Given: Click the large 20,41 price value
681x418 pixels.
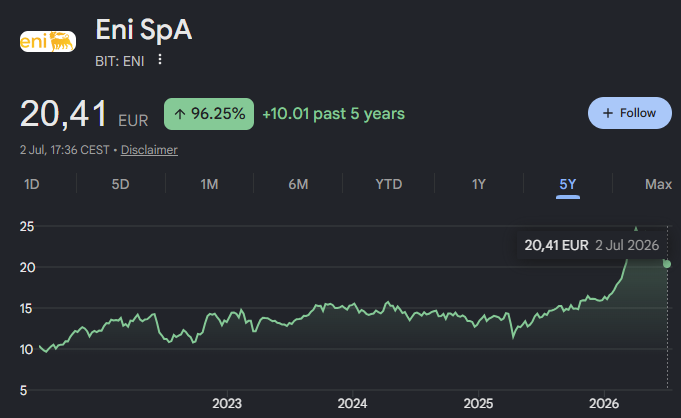Looking at the screenshot, I should [x=63, y=114].
